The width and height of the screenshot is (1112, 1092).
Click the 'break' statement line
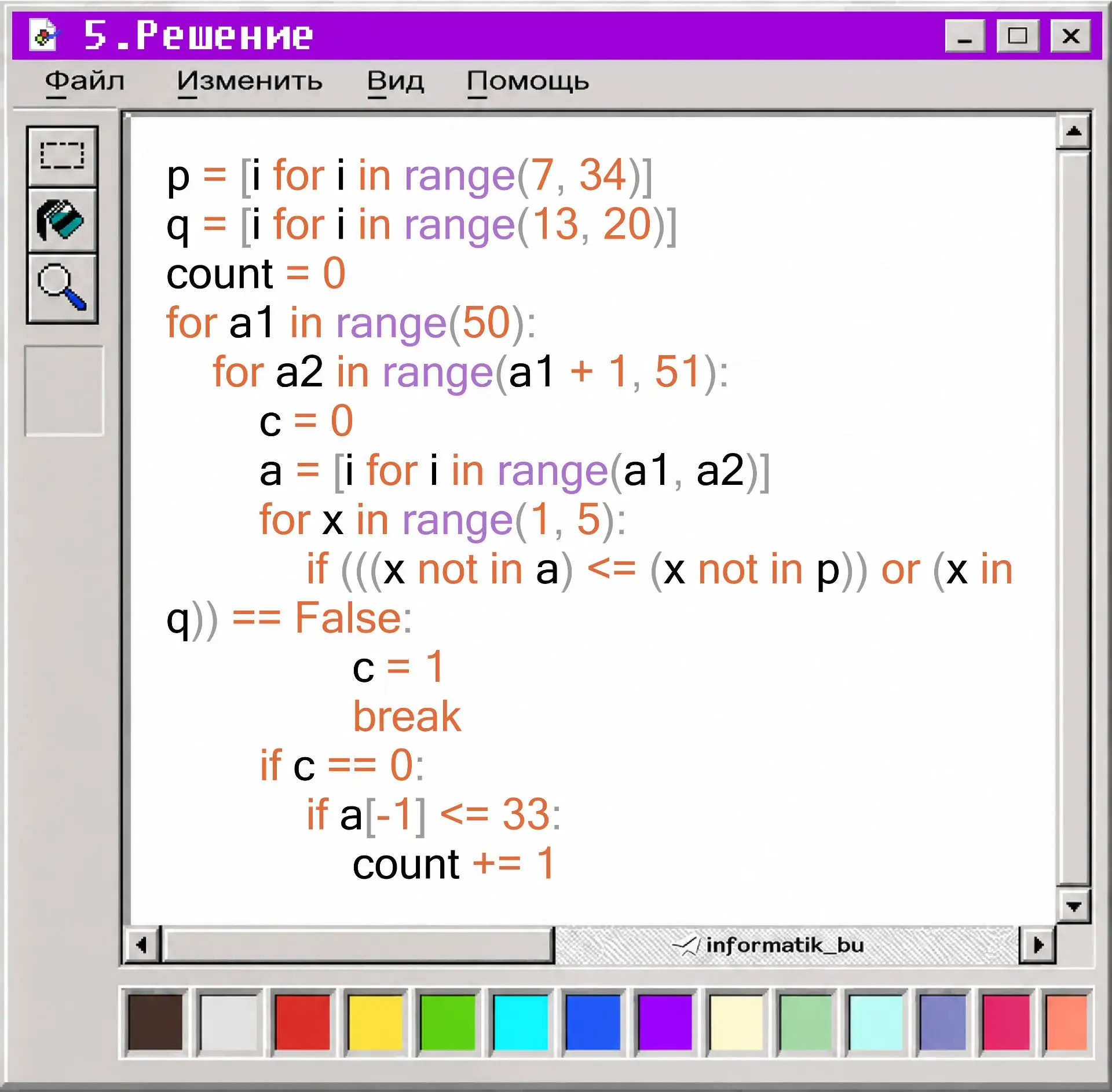pos(407,717)
